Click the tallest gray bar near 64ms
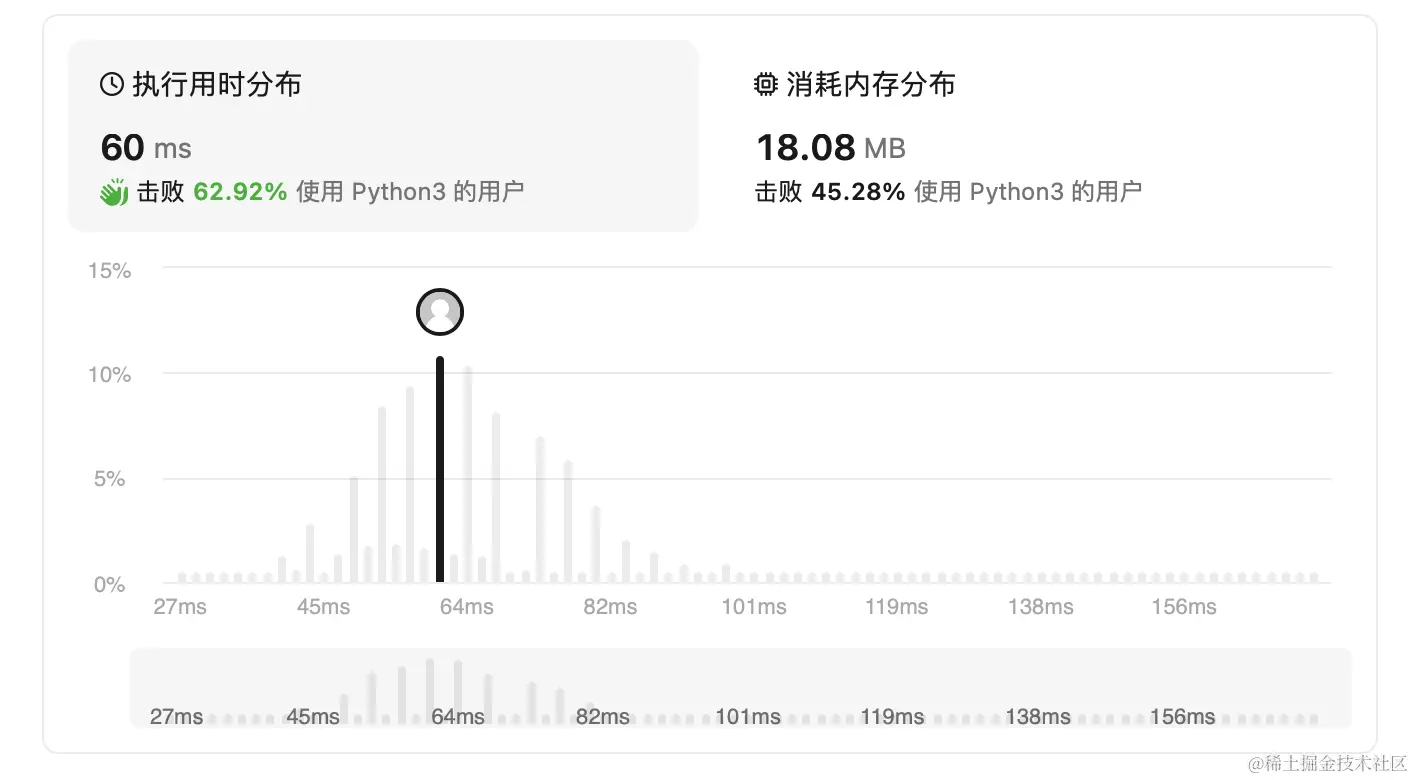Viewport: 1414px width, 780px height. (467, 474)
